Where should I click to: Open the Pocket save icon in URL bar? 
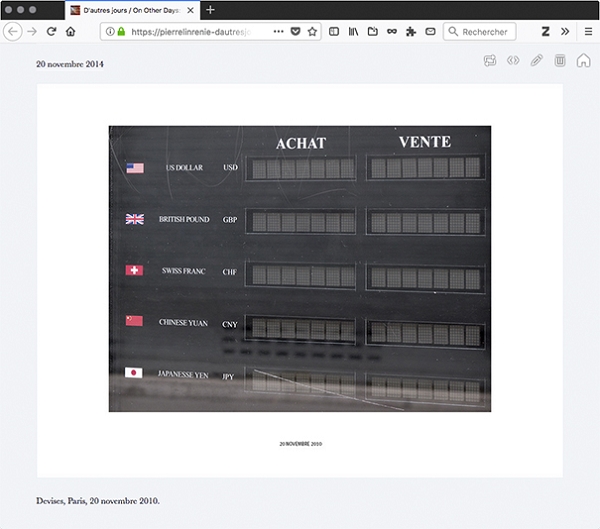(x=295, y=32)
